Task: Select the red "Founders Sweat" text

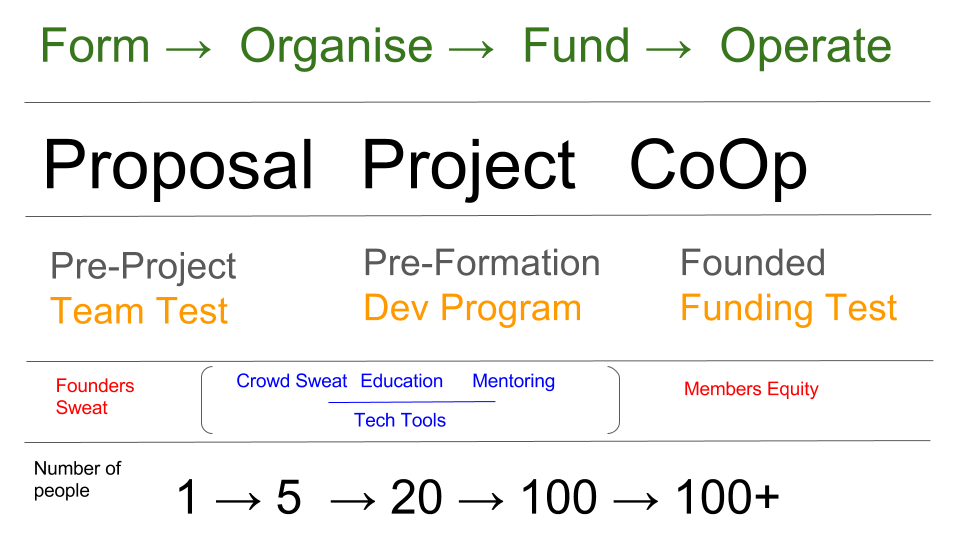Action: coord(94,397)
